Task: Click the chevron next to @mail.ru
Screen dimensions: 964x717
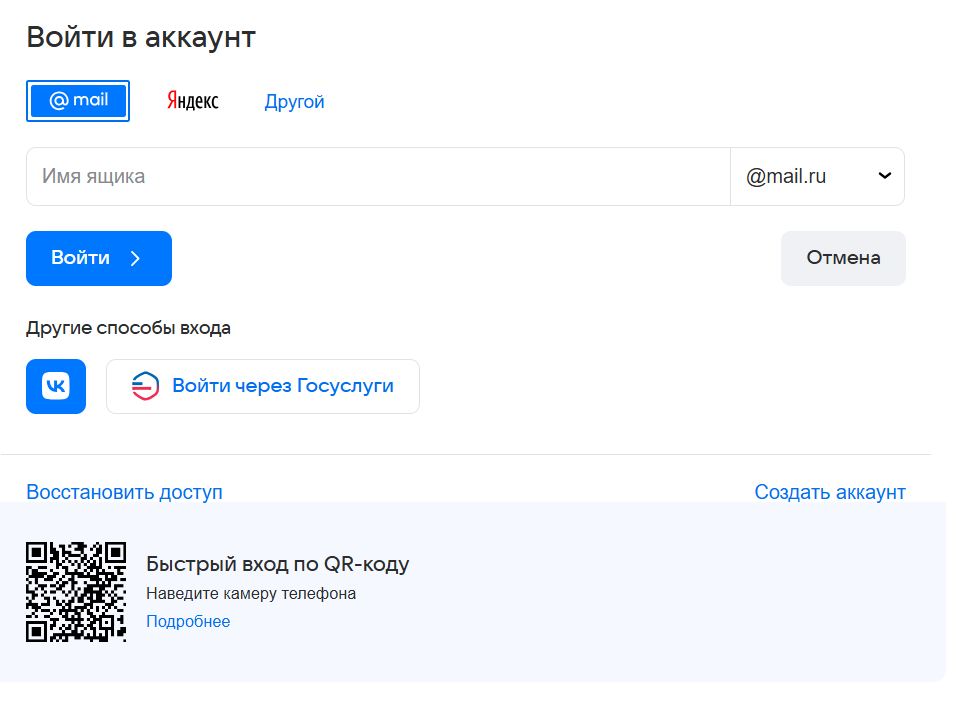Action: 884,176
